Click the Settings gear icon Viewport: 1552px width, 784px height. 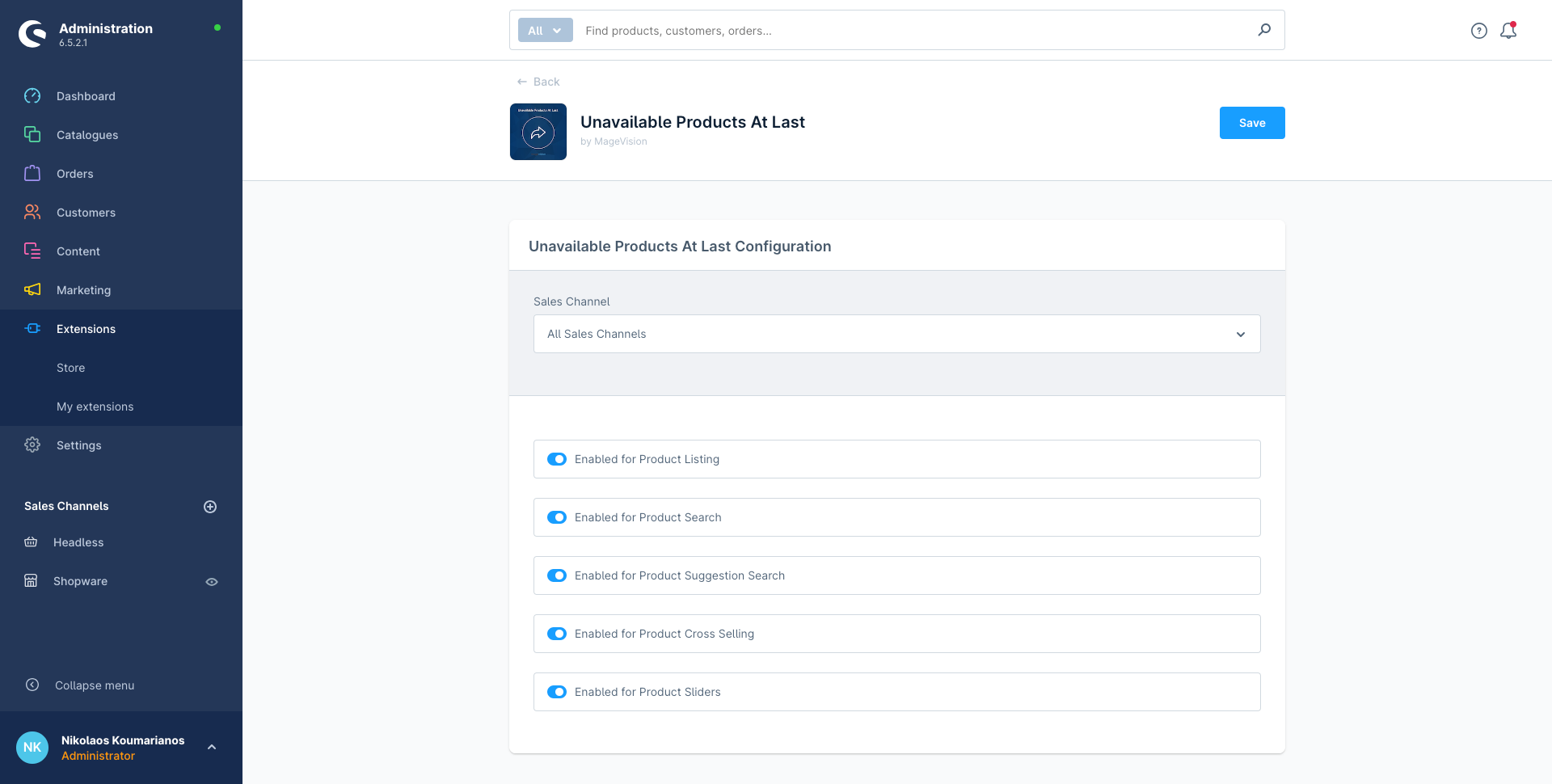click(32, 445)
